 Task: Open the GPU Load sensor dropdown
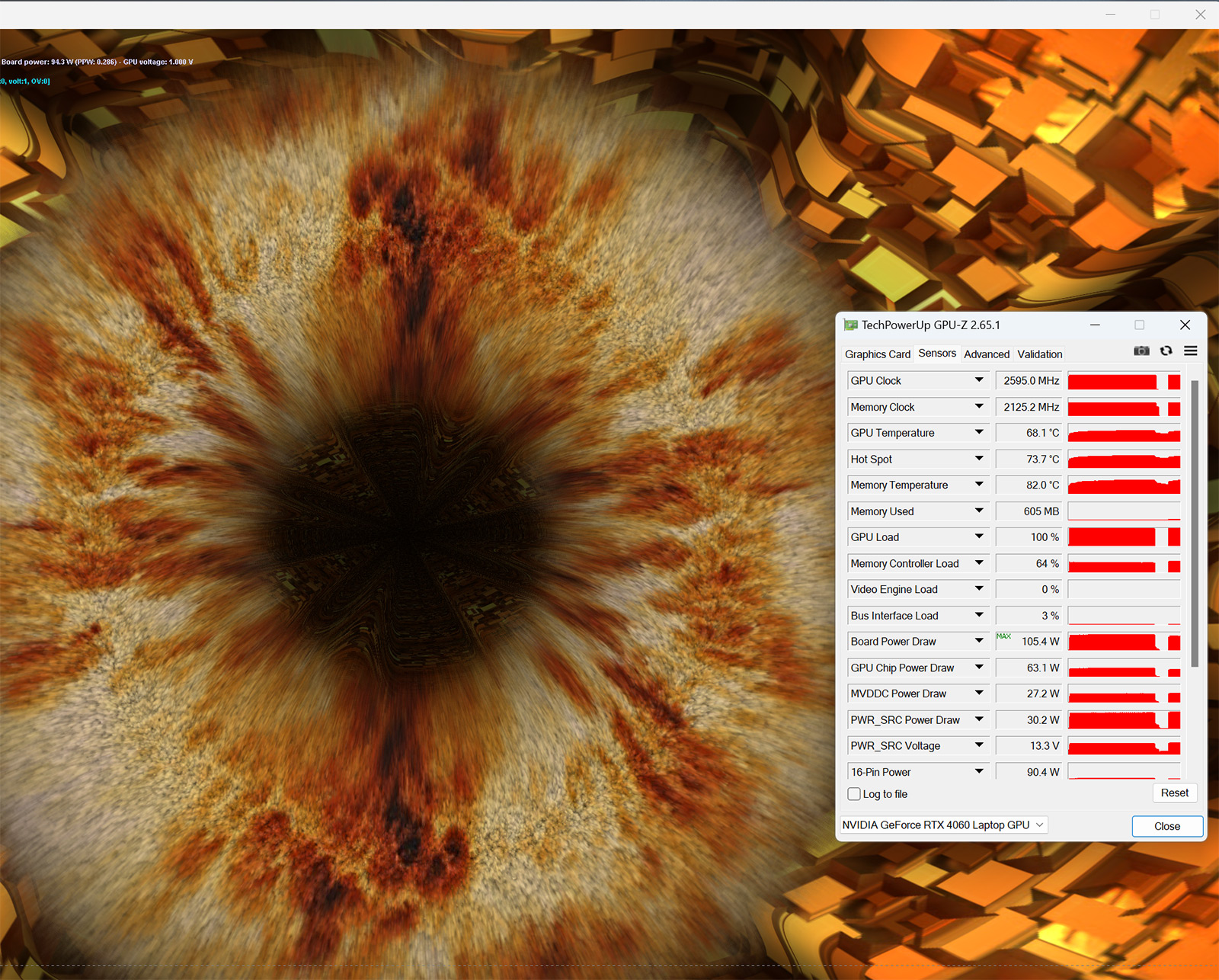[979, 536]
